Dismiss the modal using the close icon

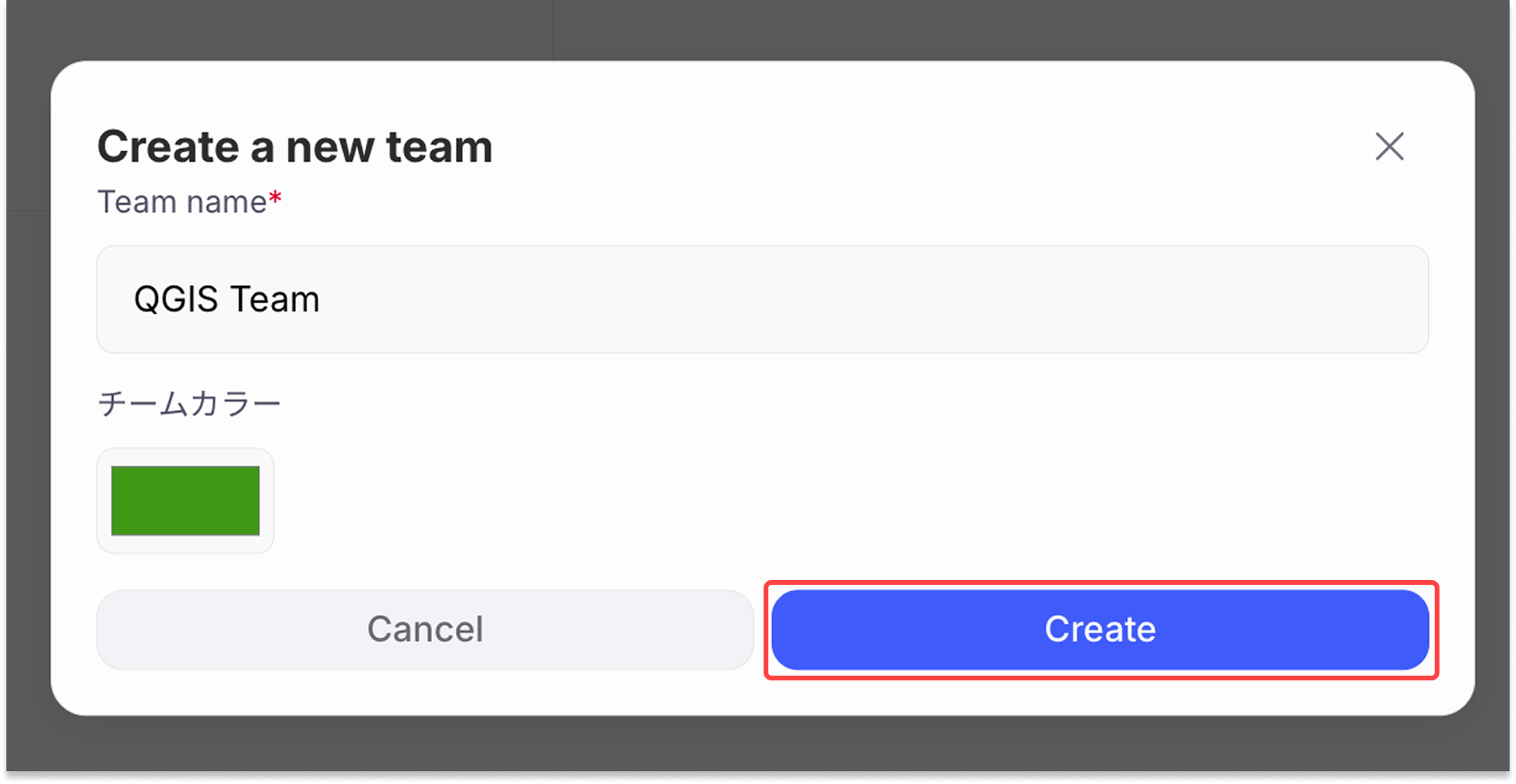(1389, 147)
